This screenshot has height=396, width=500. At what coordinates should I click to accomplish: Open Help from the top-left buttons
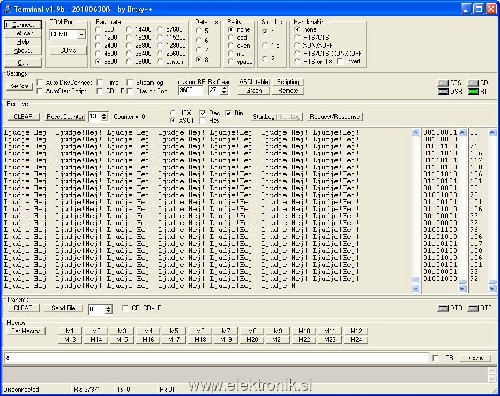(x=23, y=42)
